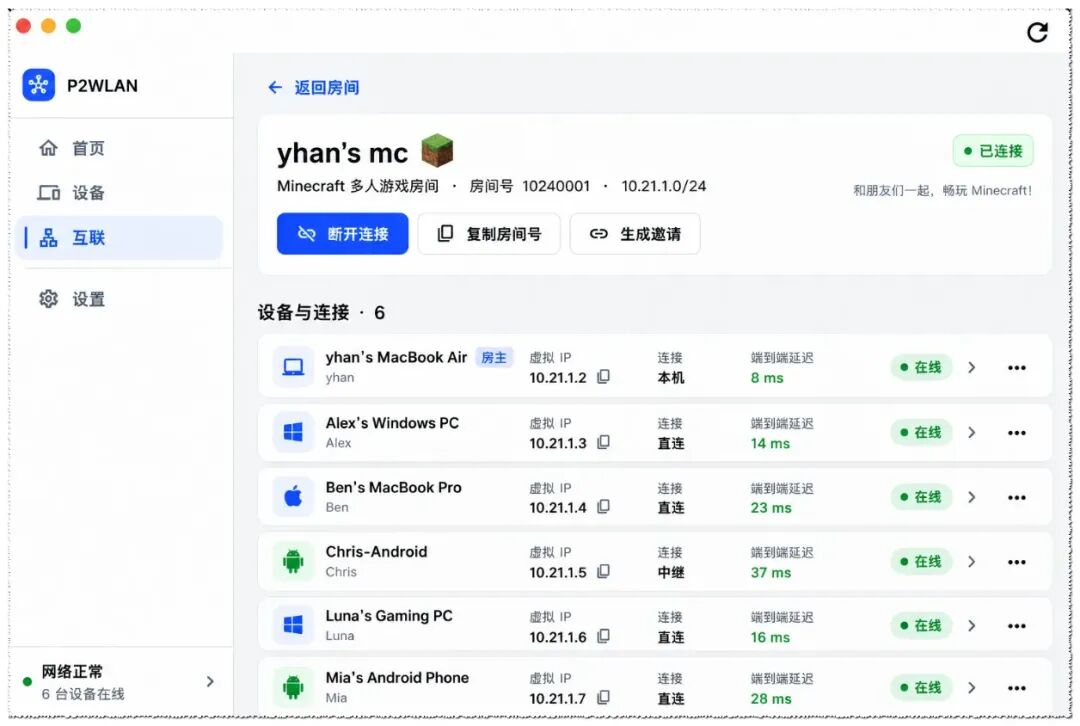1080x726 pixels.
Task: Click Android icon of Mia's Android Phone
Action: coord(293,687)
